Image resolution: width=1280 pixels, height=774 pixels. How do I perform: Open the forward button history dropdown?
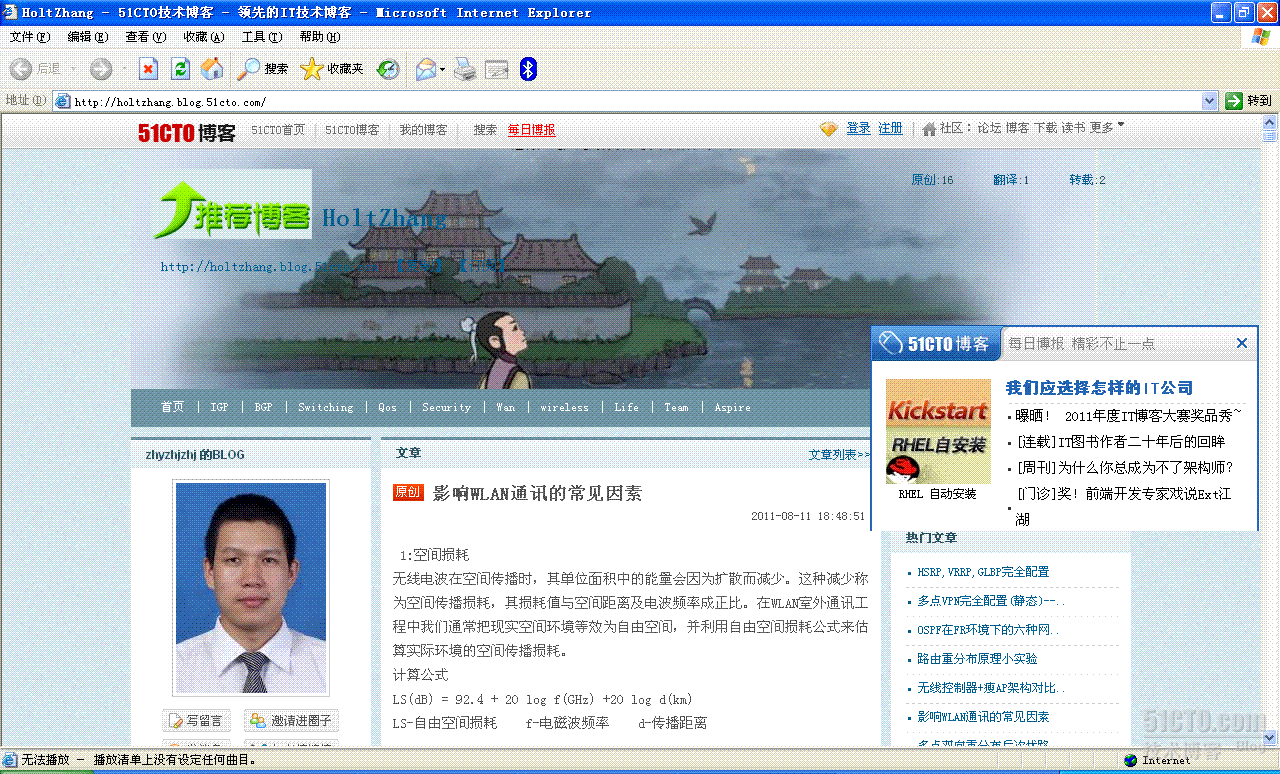click(x=124, y=69)
